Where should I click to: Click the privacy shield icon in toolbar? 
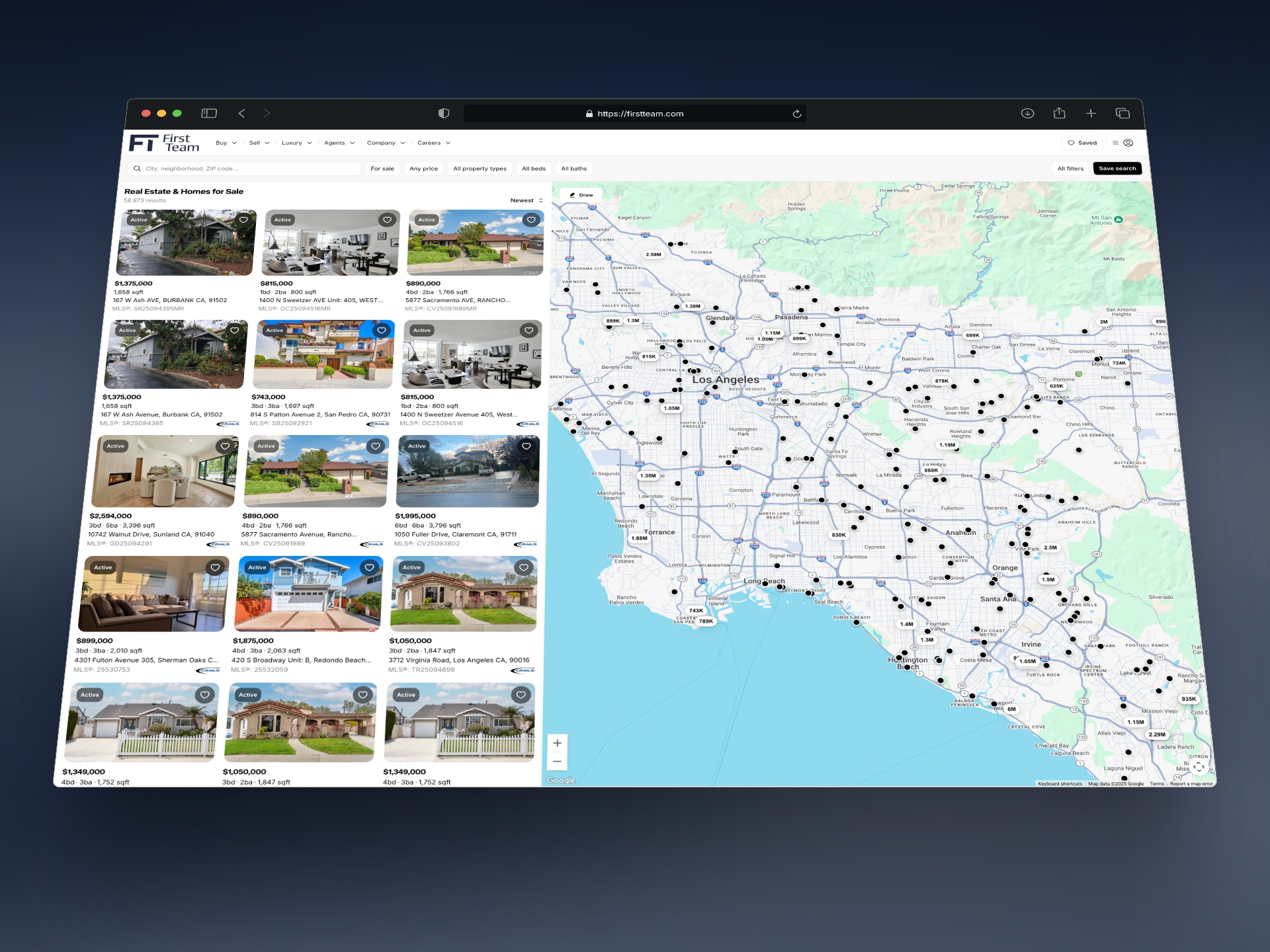[444, 113]
